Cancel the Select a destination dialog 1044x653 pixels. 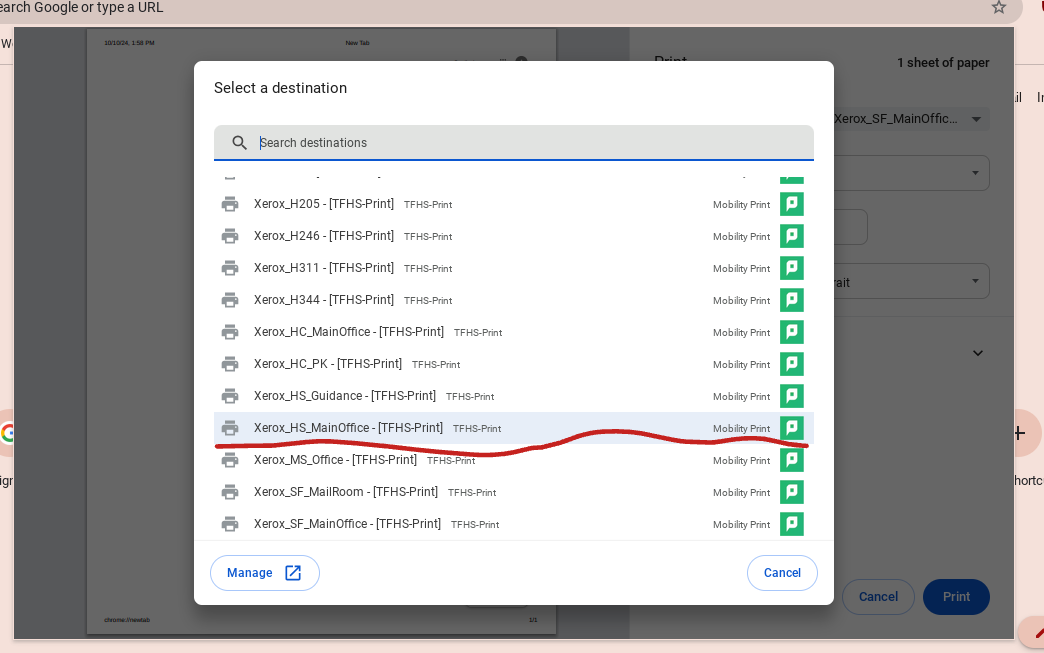(x=782, y=572)
